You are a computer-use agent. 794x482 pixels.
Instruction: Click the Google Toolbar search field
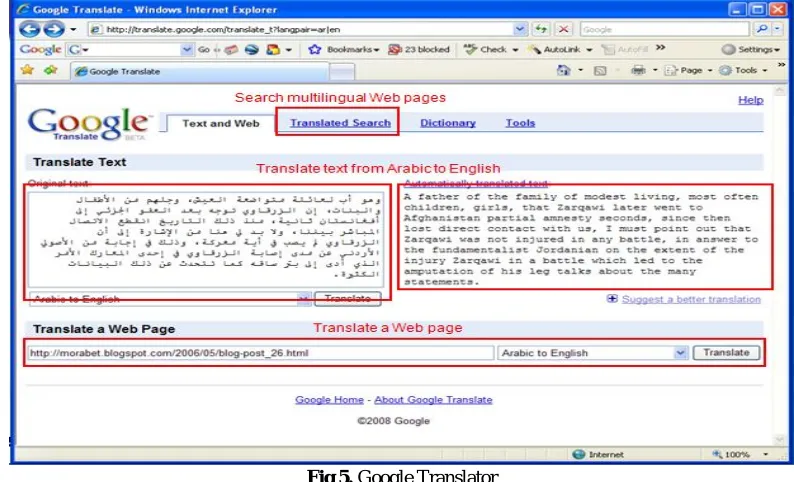[x=130, y=50]
